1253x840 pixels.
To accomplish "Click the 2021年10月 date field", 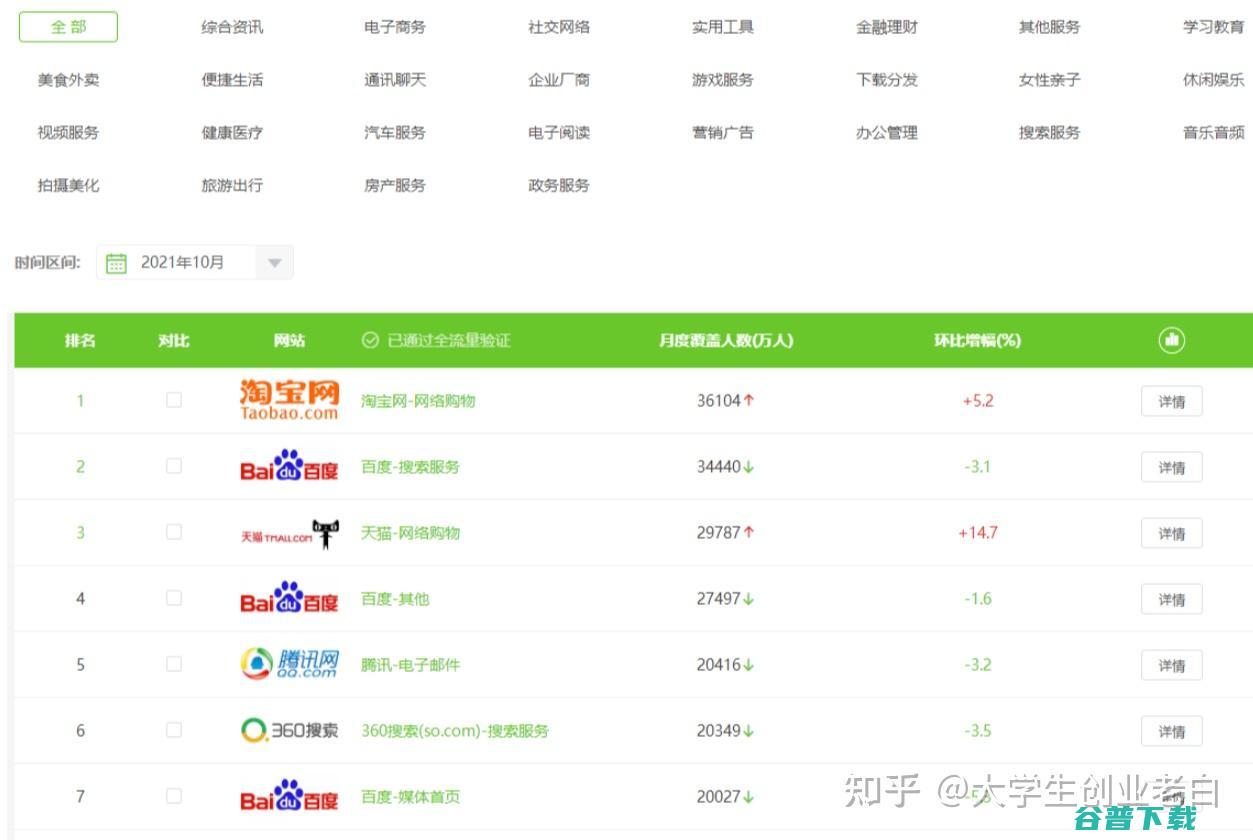I will point(190,262).
